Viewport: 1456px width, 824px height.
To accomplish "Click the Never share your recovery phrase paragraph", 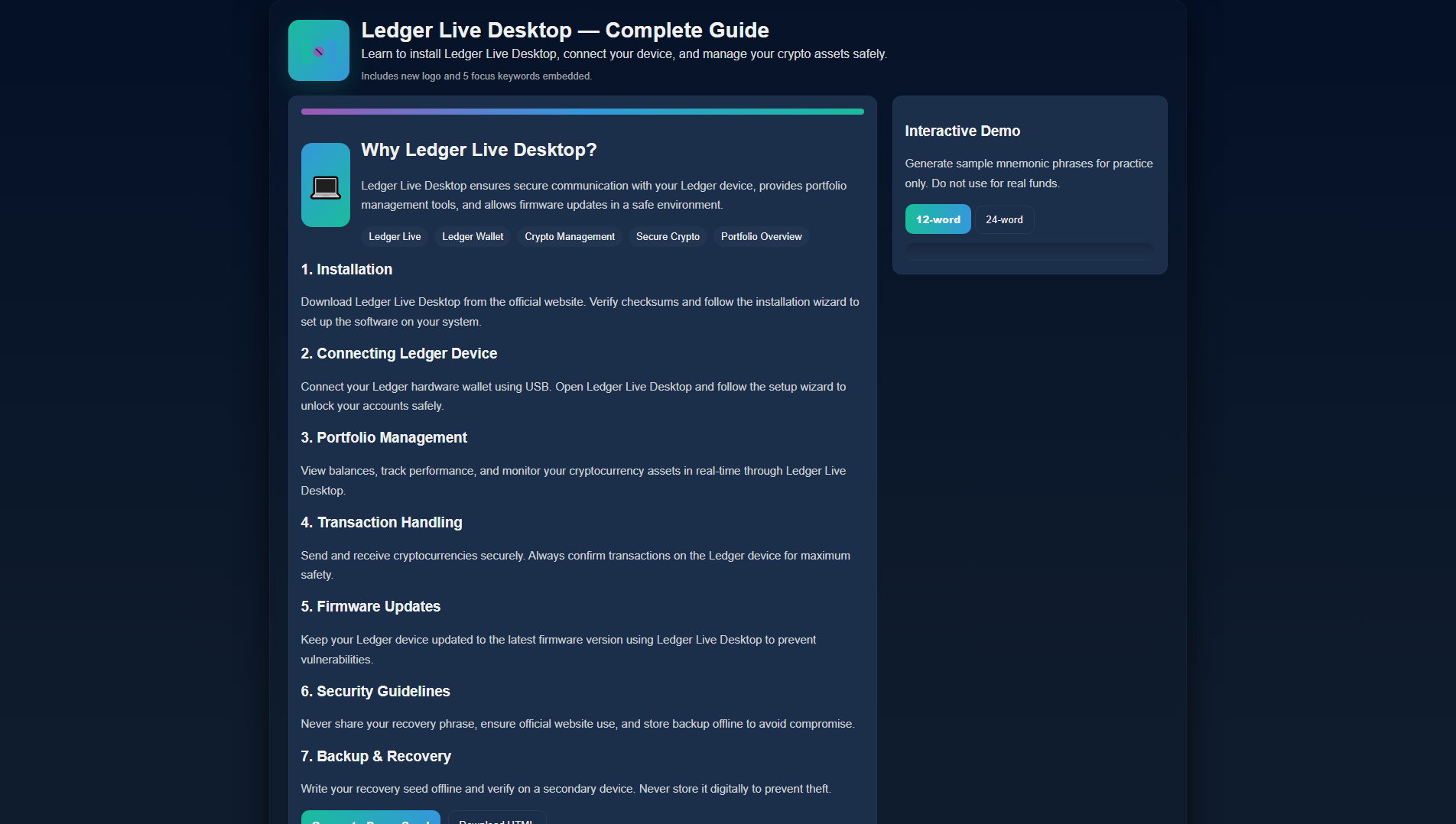I will click(x=578, y=724).
